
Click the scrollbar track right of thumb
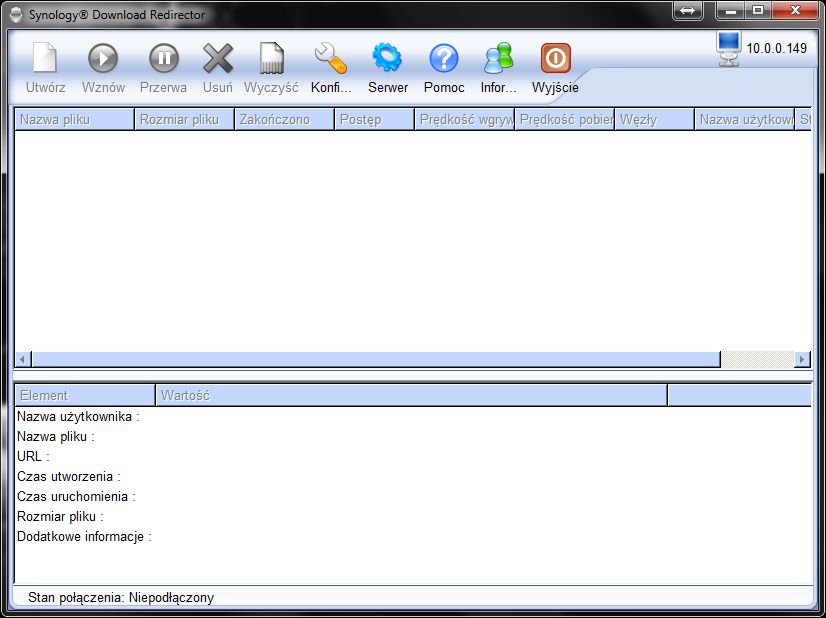(757, 359)
